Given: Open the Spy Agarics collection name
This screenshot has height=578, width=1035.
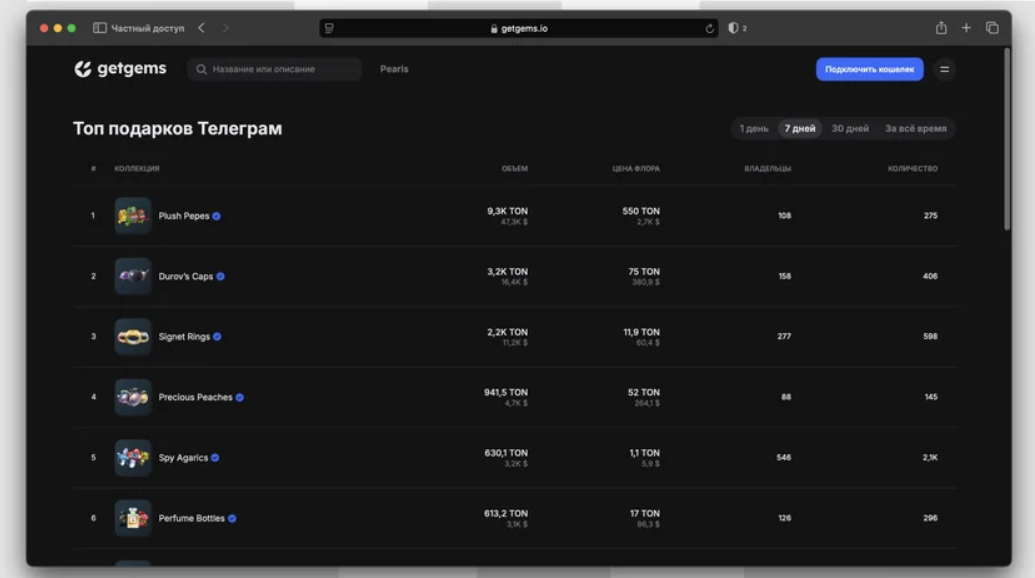Looking at the screenshot, I should pos(183,457).
